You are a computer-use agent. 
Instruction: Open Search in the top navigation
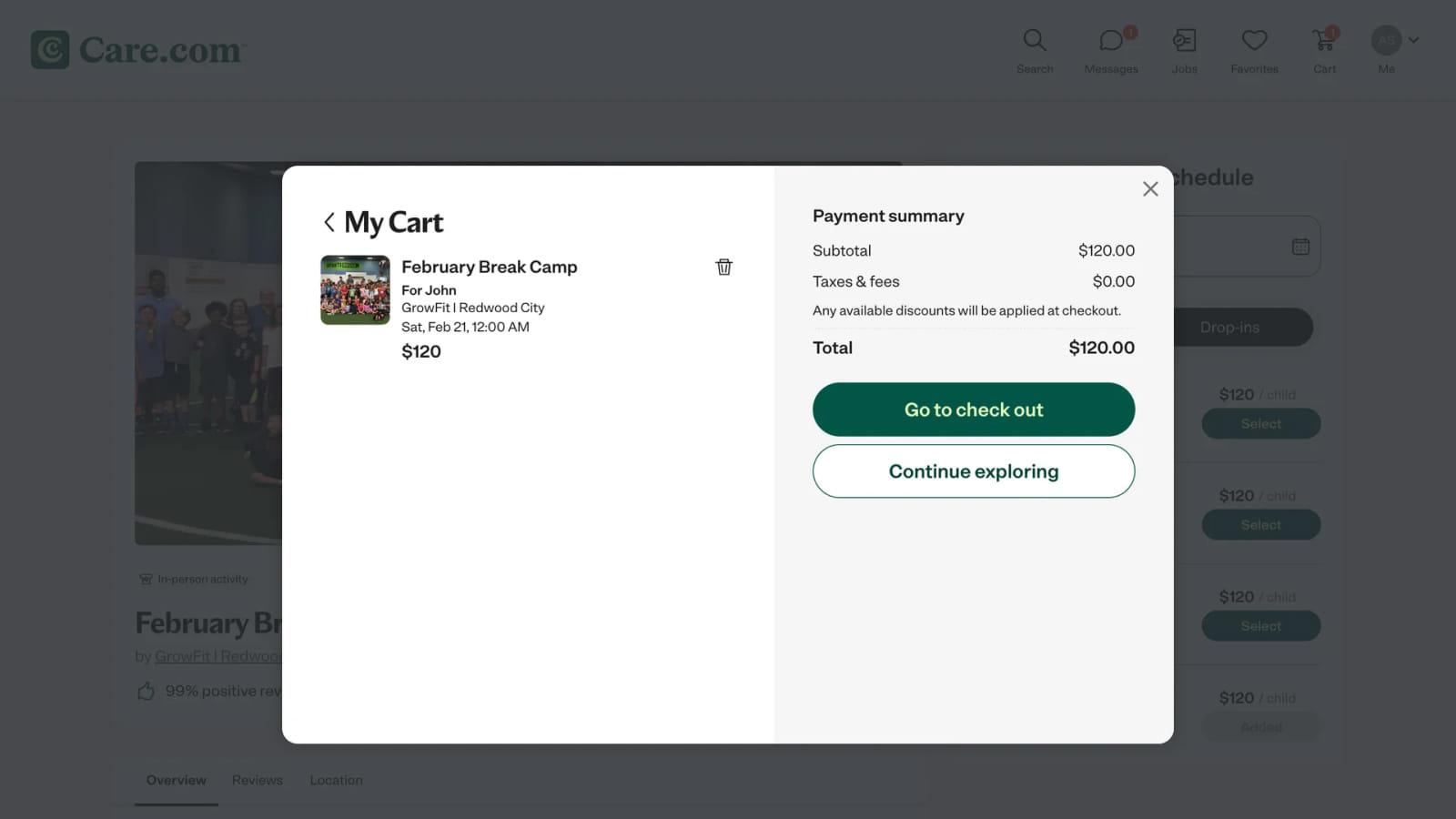1034,50
